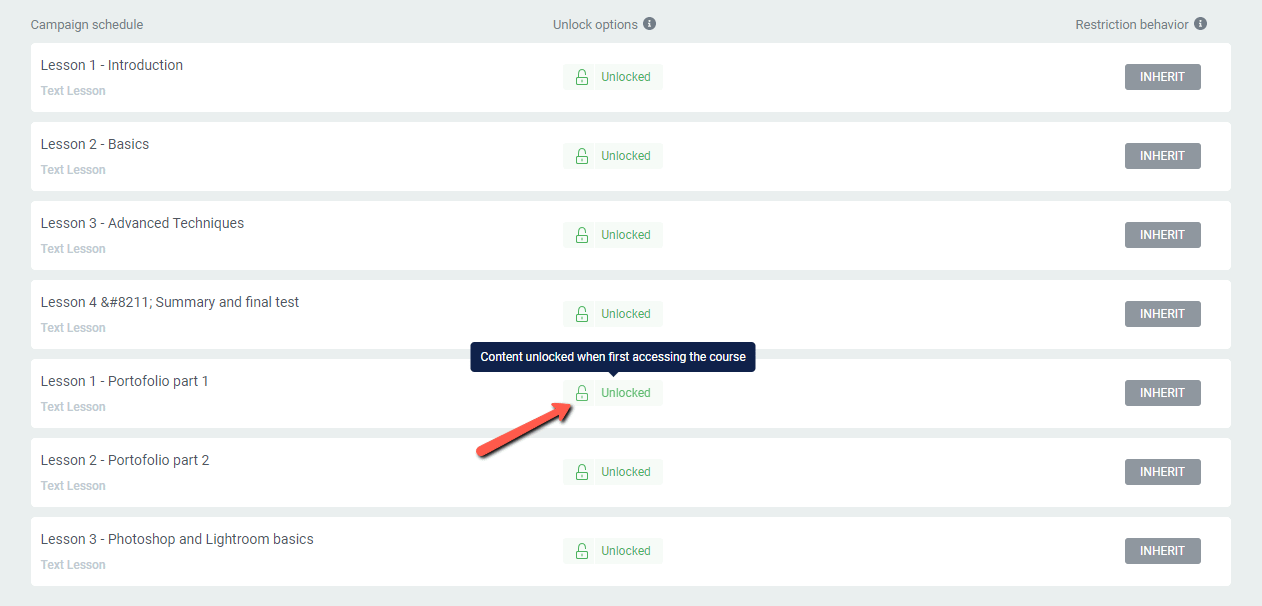Click the lock icon for Lesson 2 - Portofolio part 2
The width and height of the screenshot is (1262, 606).
pos(581,472)
